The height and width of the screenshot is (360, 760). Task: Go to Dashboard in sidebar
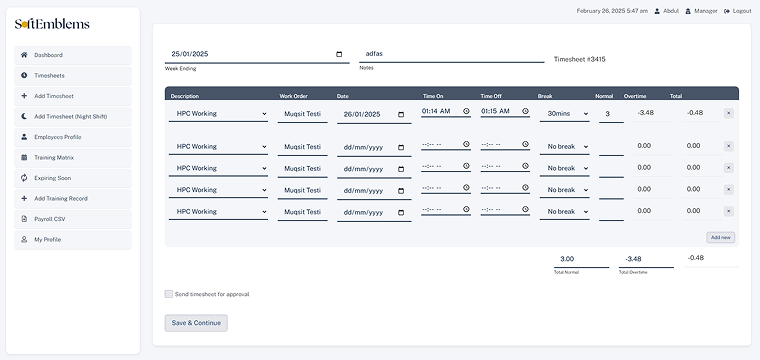(x=73, y=55)
